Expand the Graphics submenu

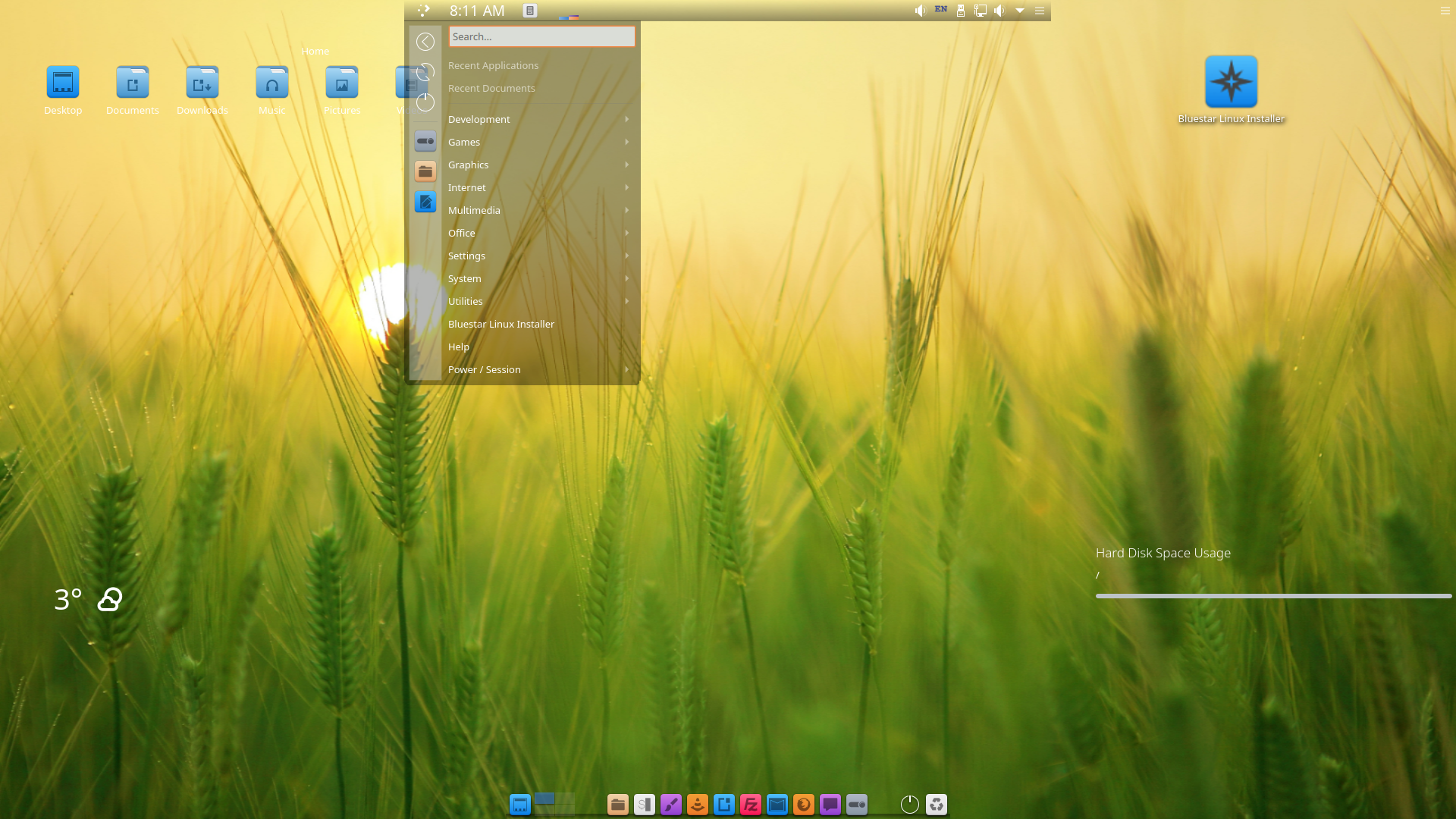click(x=539, y=165)
